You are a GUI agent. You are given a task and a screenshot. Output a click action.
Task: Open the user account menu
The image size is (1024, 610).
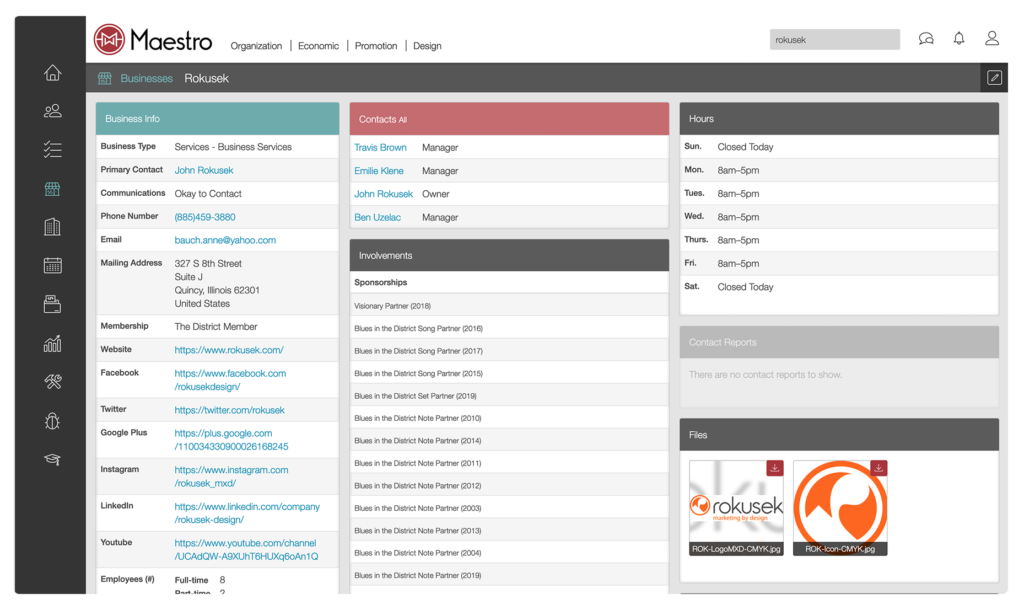991,38
